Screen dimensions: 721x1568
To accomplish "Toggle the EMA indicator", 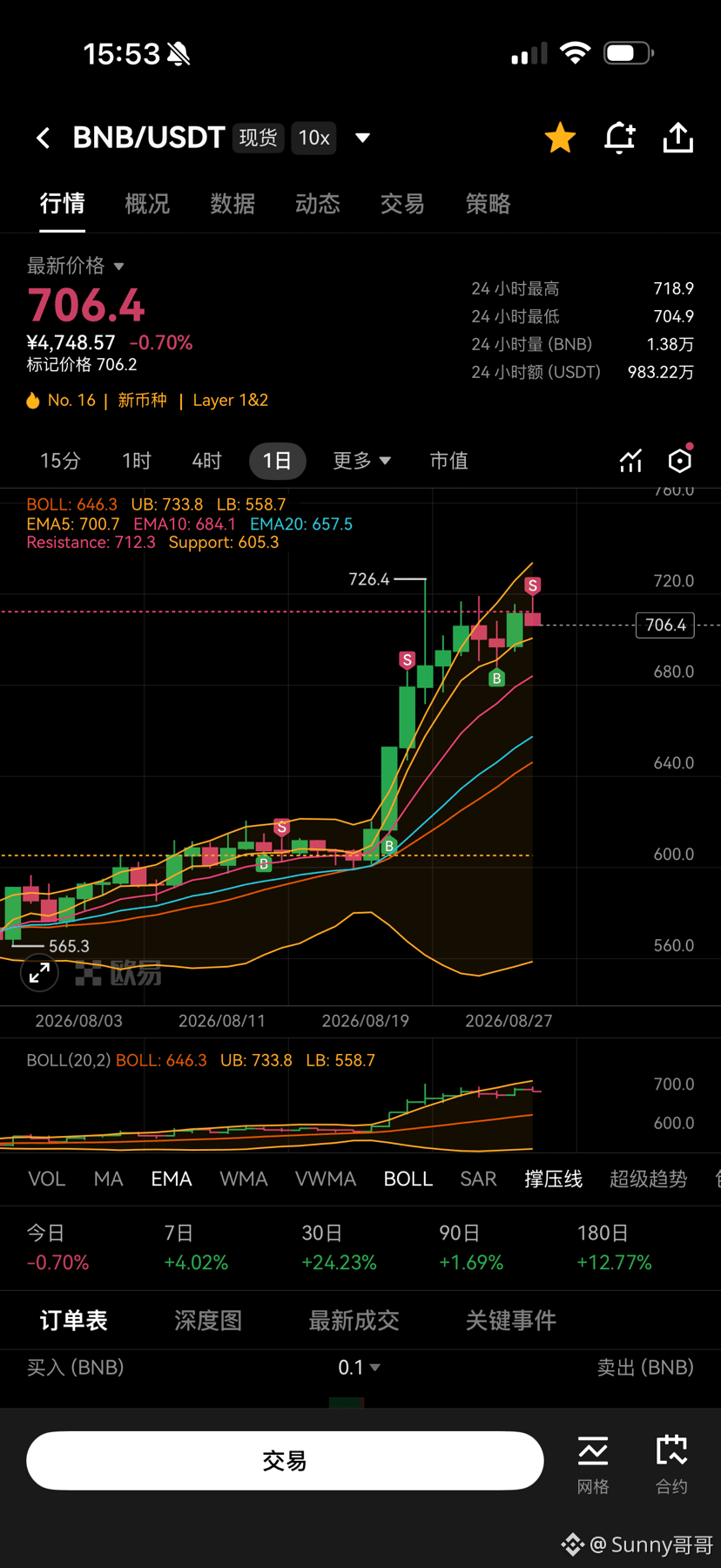I will point(172,1179).
